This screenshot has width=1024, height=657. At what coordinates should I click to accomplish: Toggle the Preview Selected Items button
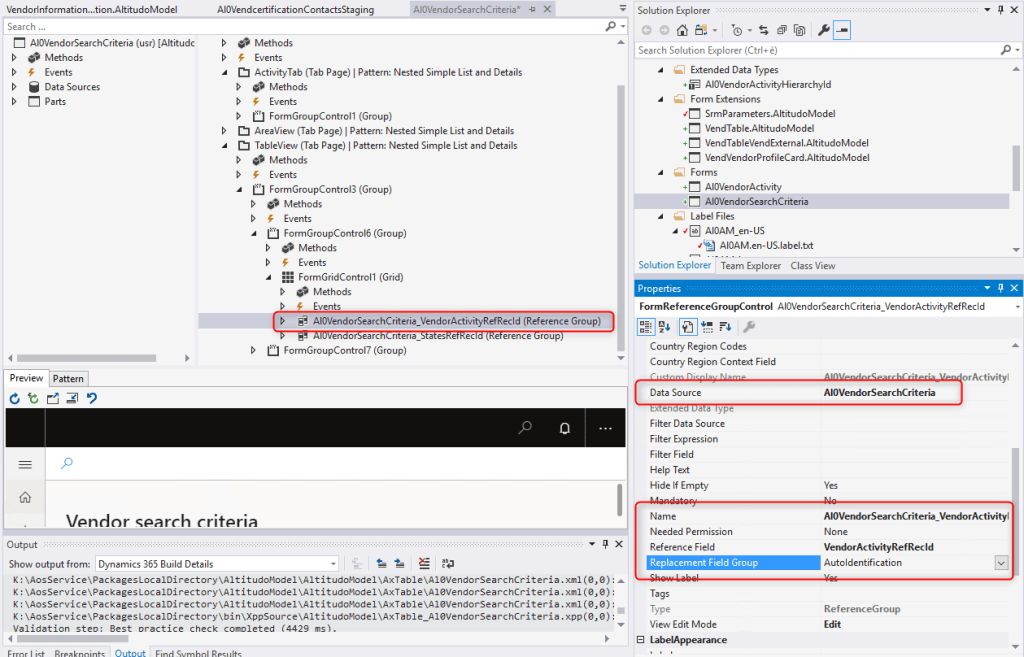coord(842,31)
